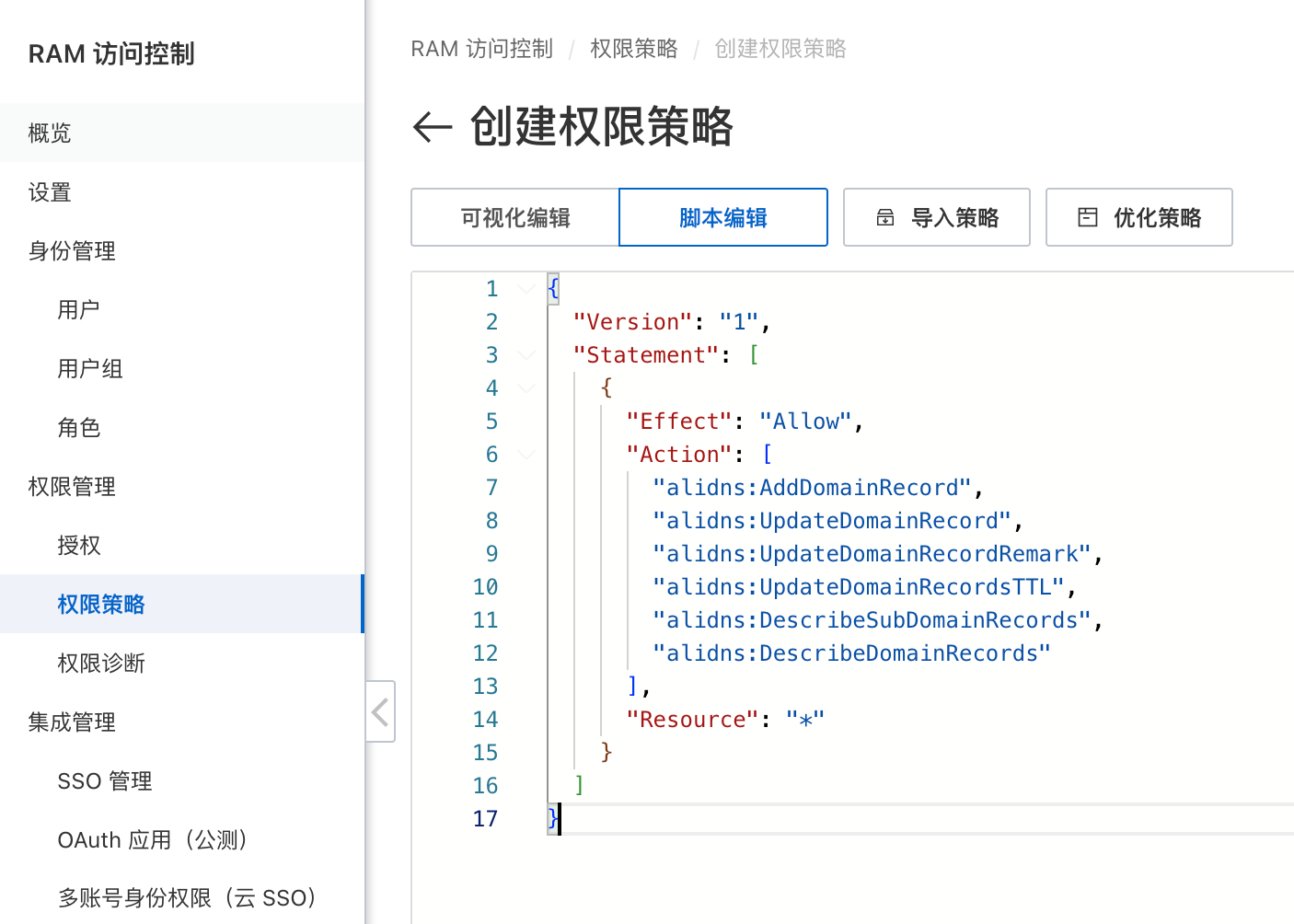
Task: Click "alidns:UpdateDomainRecordRemark" on line 9
Action: [872, 554]
